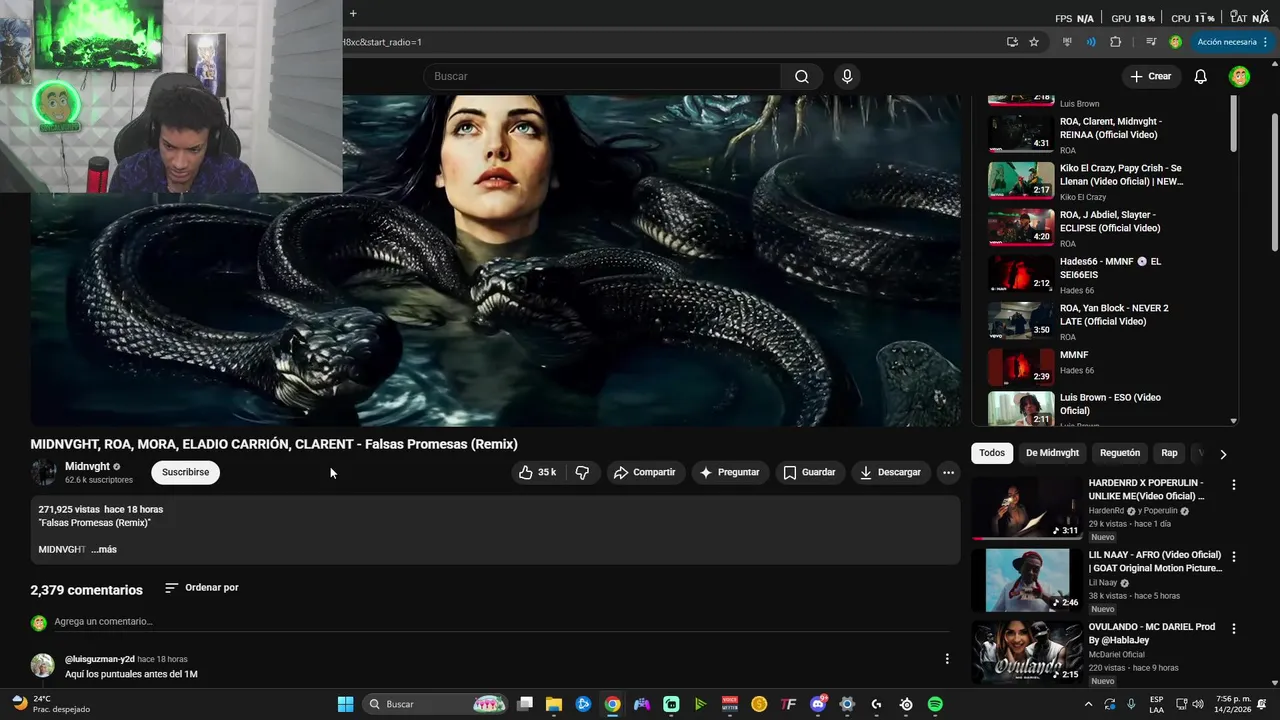Open File Explorer from the taskbar
The width and height of the screenshot is (1280, 720).
click(x=553, y=704)
